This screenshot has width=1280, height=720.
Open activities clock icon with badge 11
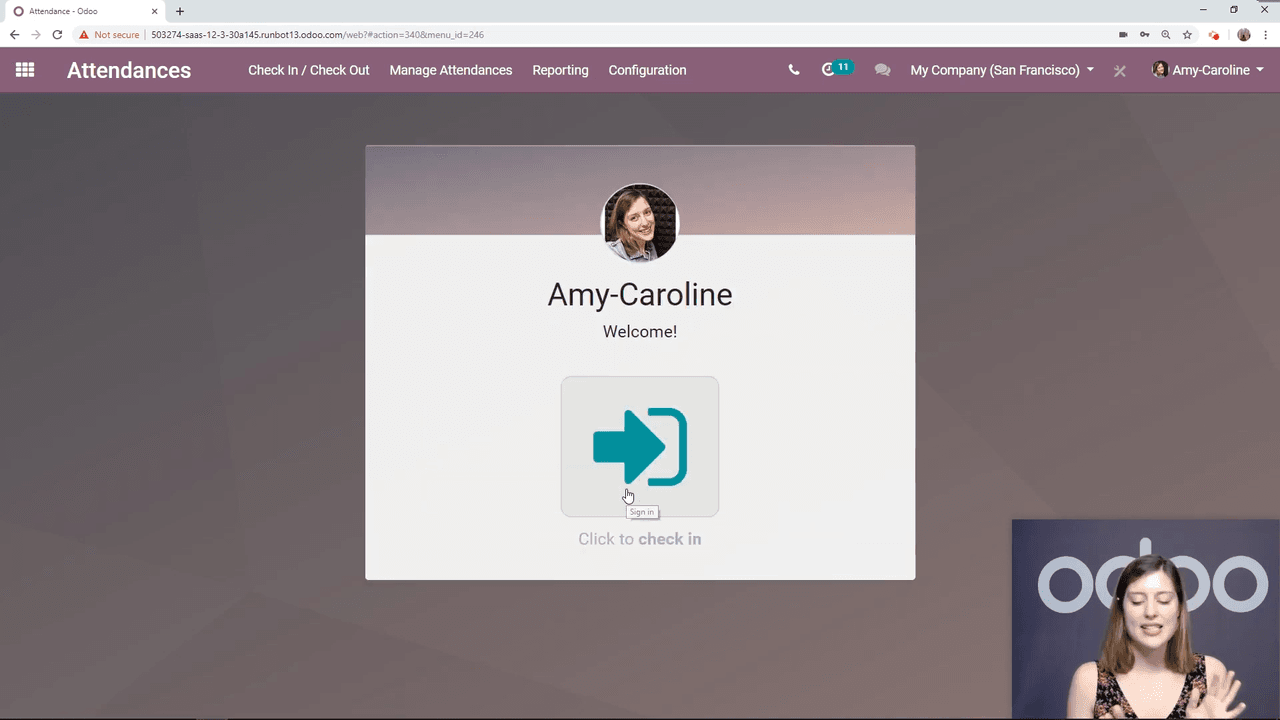pos(828,70)
